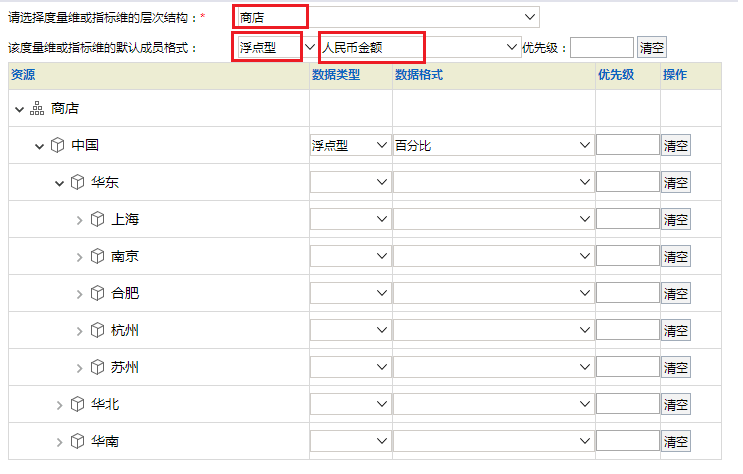The height and width of the screenshot is (474, 743).
Task: Open 杭州 row data type dropdown
Action: pyautogui.click(x=350, y=330)
